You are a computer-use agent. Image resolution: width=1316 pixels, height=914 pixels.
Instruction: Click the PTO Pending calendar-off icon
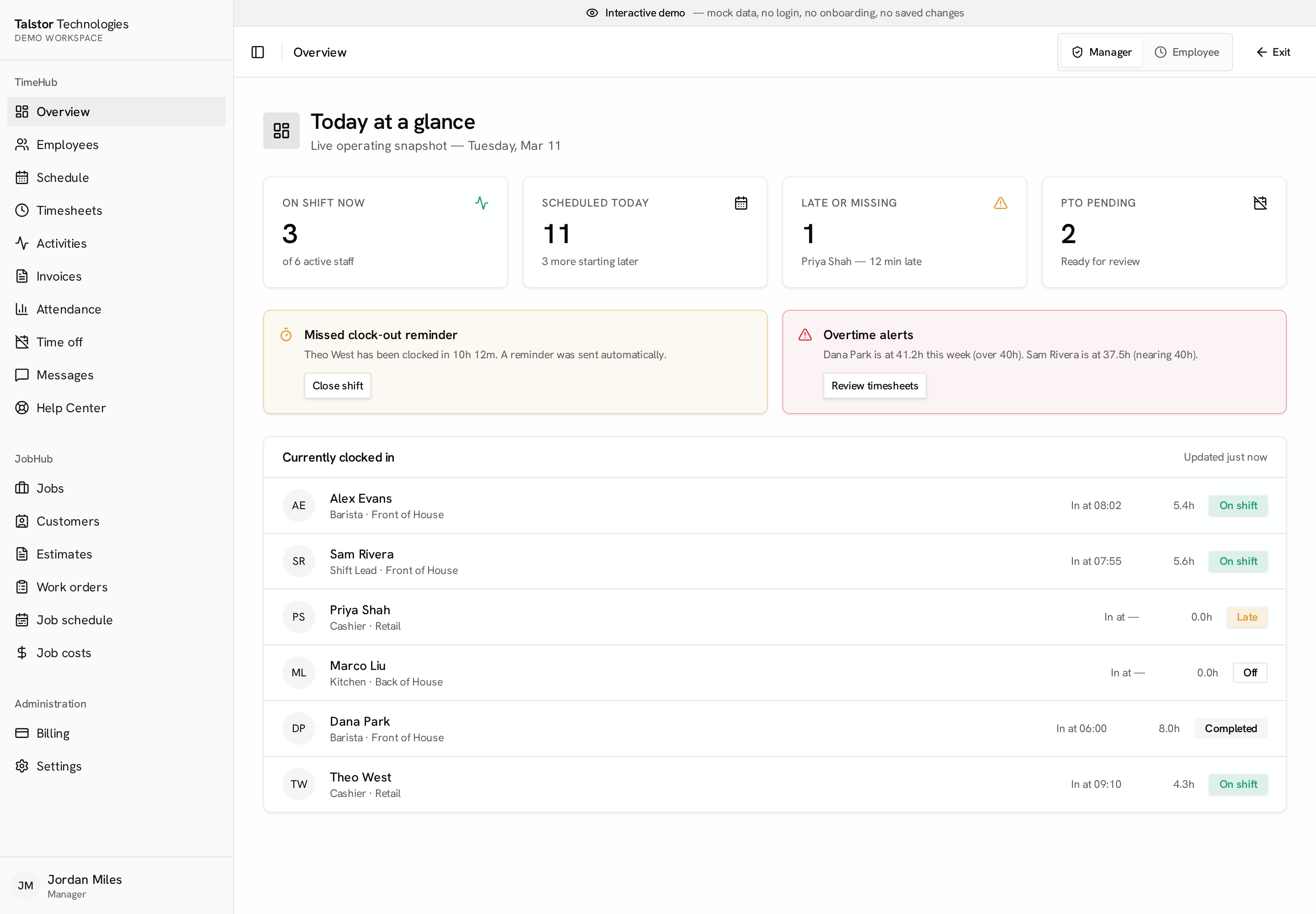1260,203
